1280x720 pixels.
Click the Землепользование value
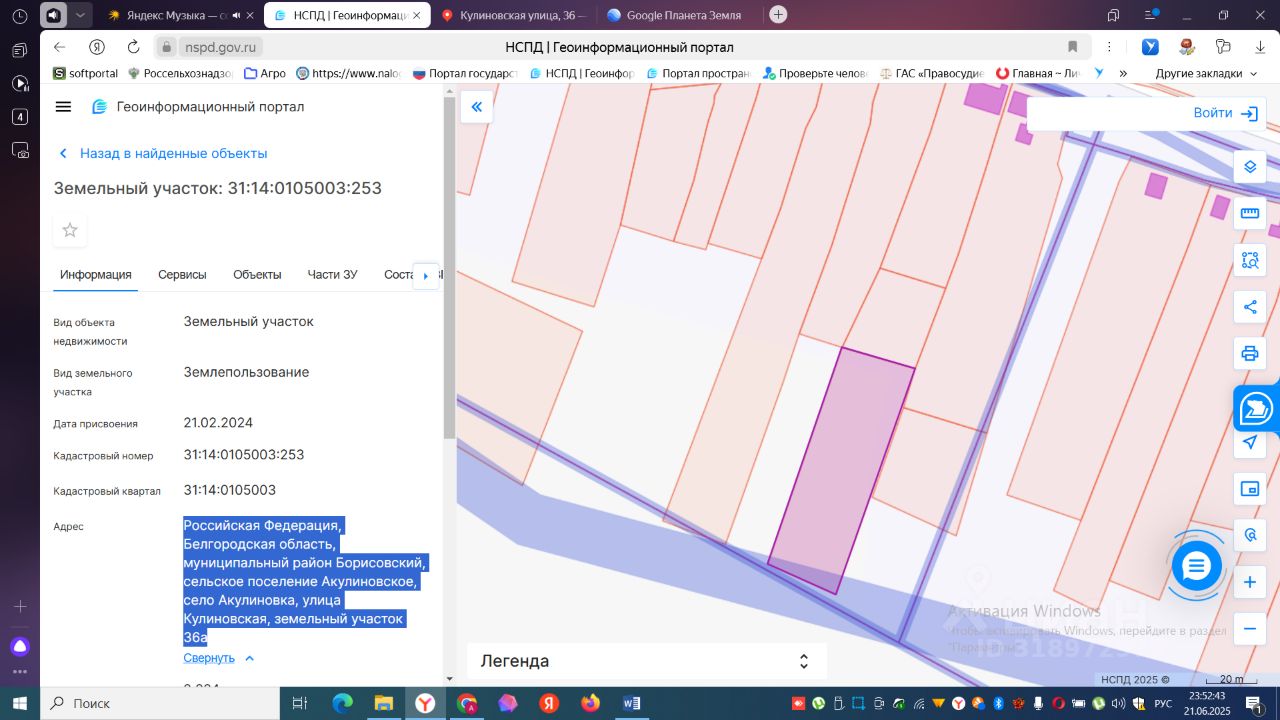246,372
